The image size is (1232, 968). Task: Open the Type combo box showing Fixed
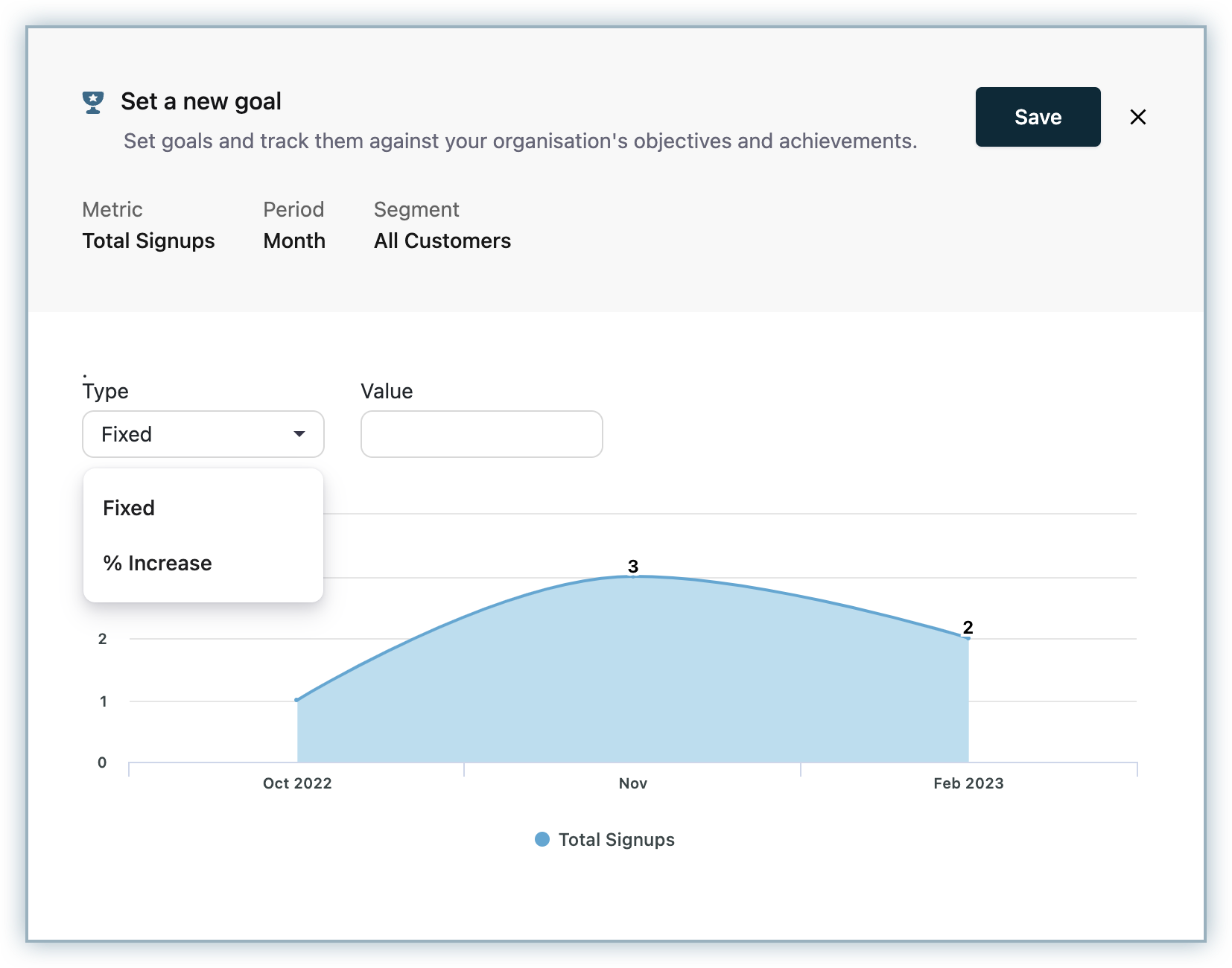tap(203, 434)
